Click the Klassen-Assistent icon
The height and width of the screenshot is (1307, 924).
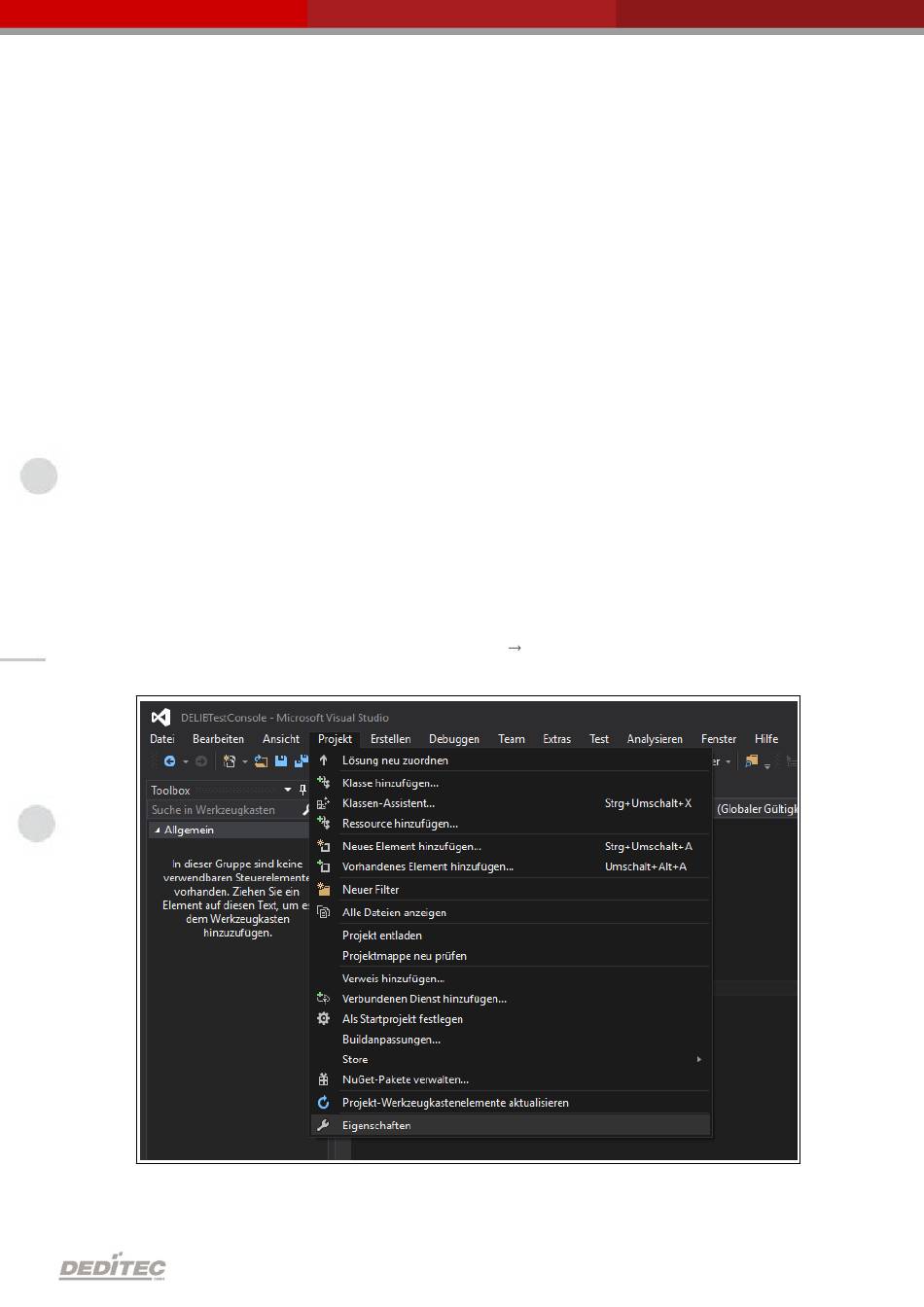pos(324,803)
